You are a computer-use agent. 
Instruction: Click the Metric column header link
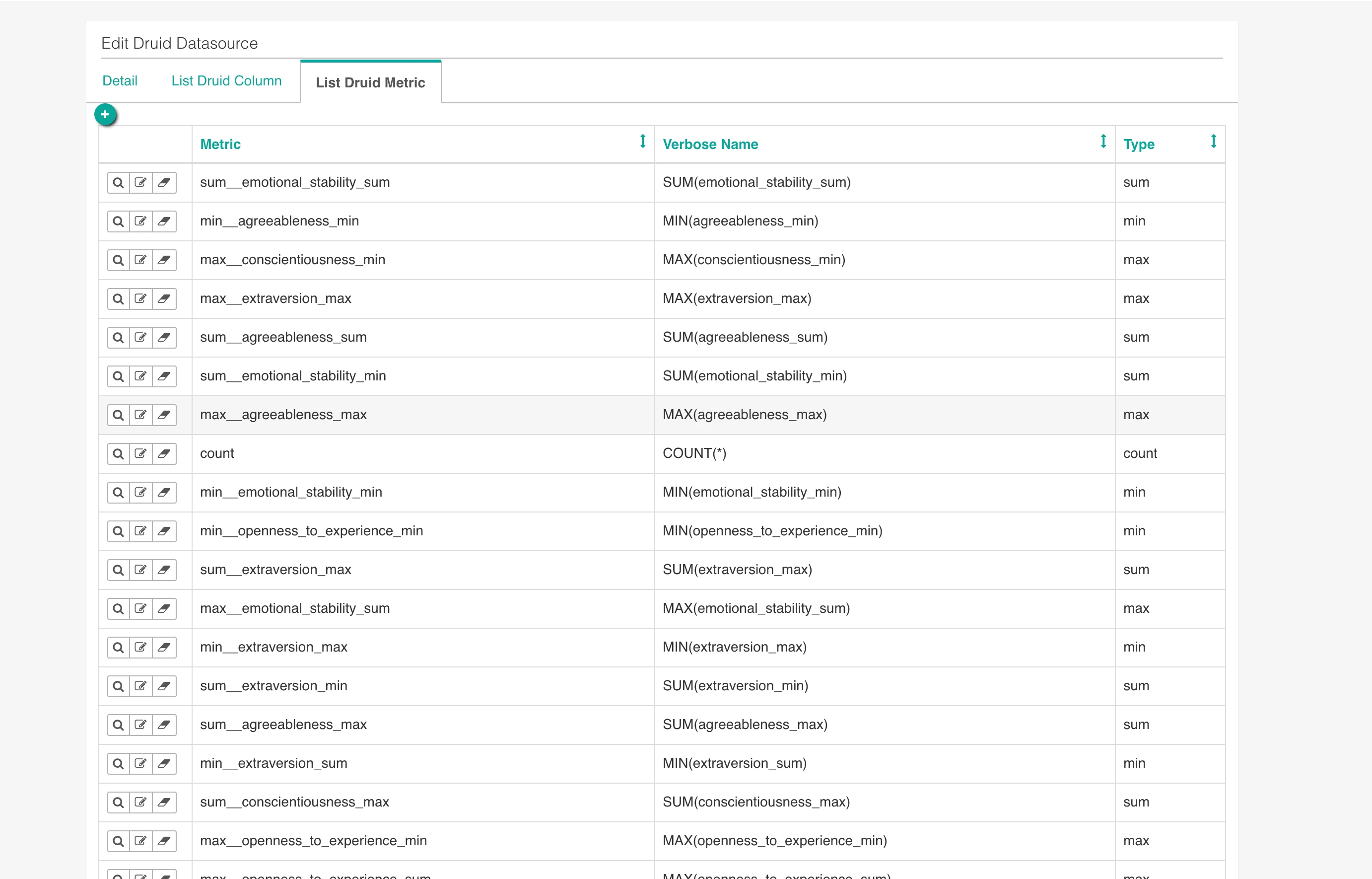[220, 145]
